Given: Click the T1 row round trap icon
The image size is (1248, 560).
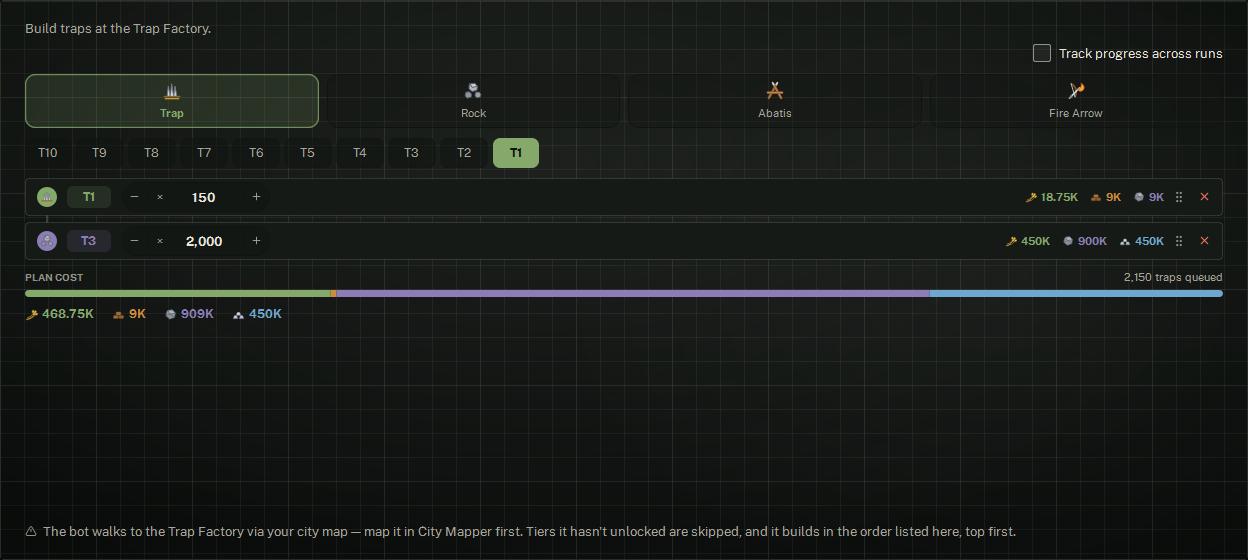Looking at the screenshot, I should coord(47,197).
